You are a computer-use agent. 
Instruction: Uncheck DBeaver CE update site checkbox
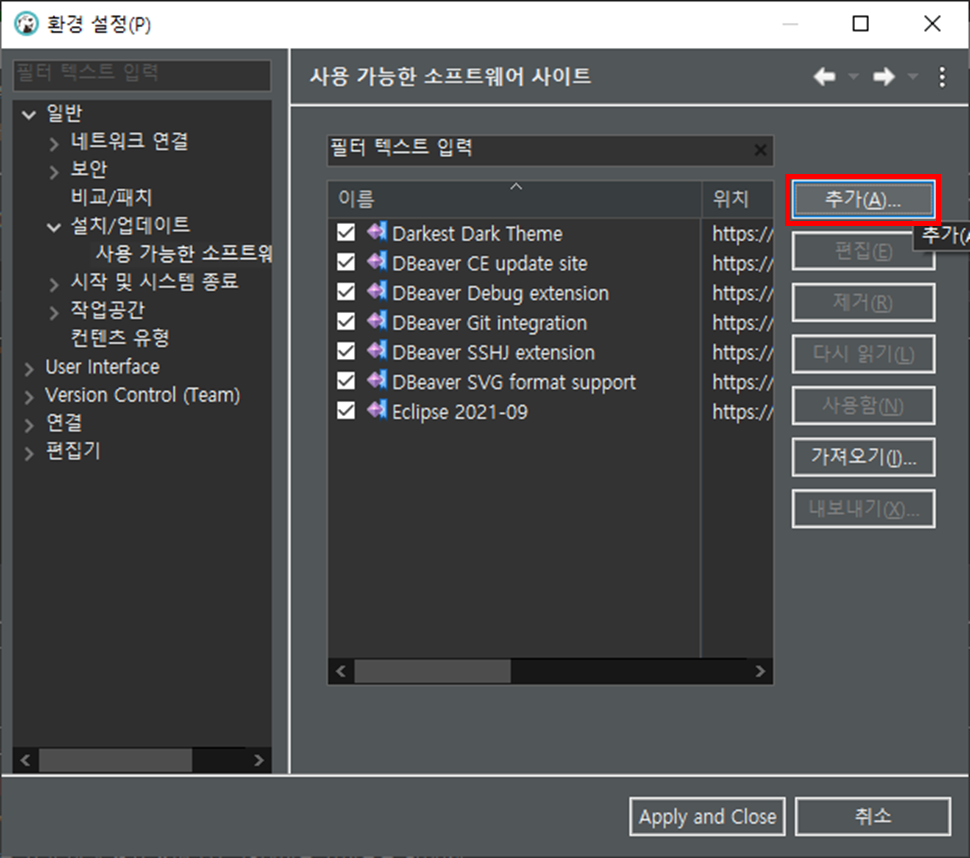(346, 262)
